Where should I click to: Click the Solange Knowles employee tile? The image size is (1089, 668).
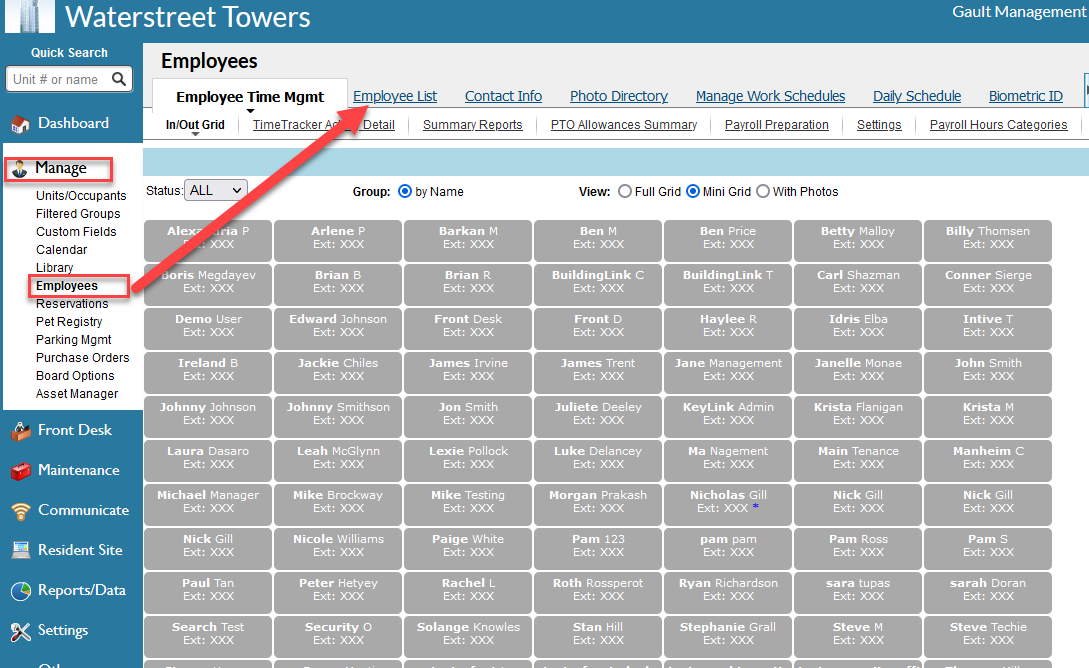click(x=468, y=636)
